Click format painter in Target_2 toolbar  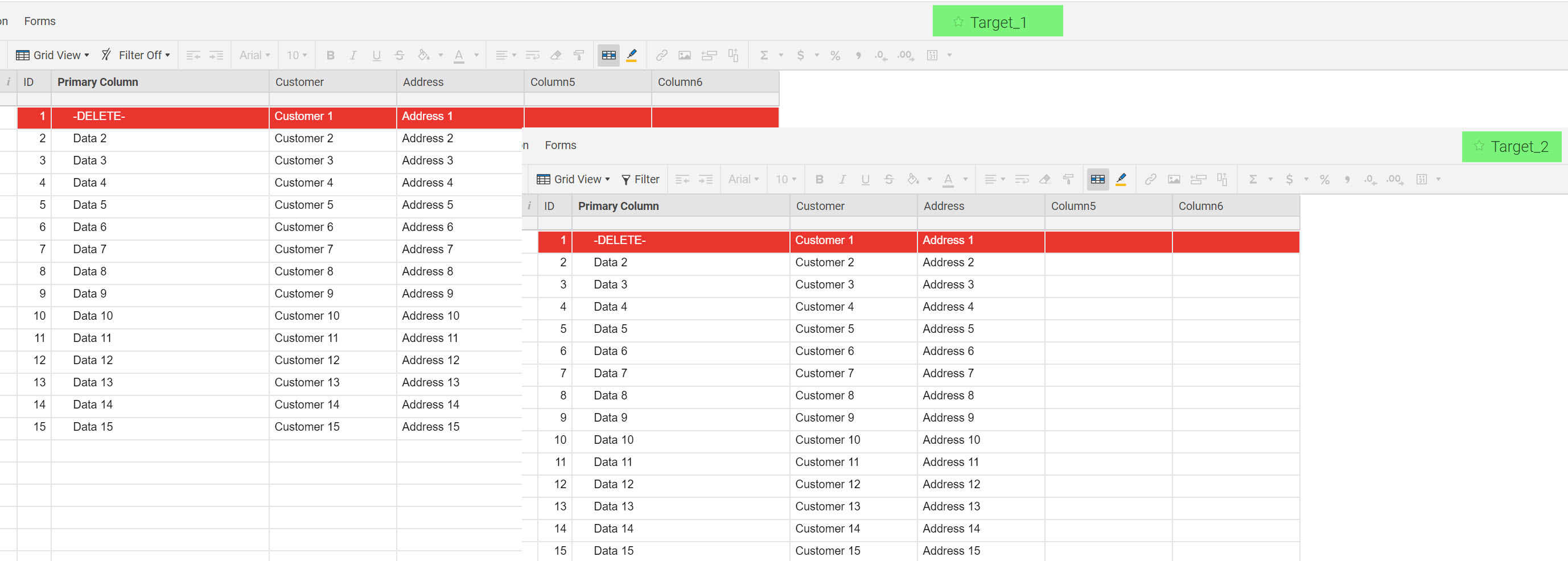[1068, 179]
